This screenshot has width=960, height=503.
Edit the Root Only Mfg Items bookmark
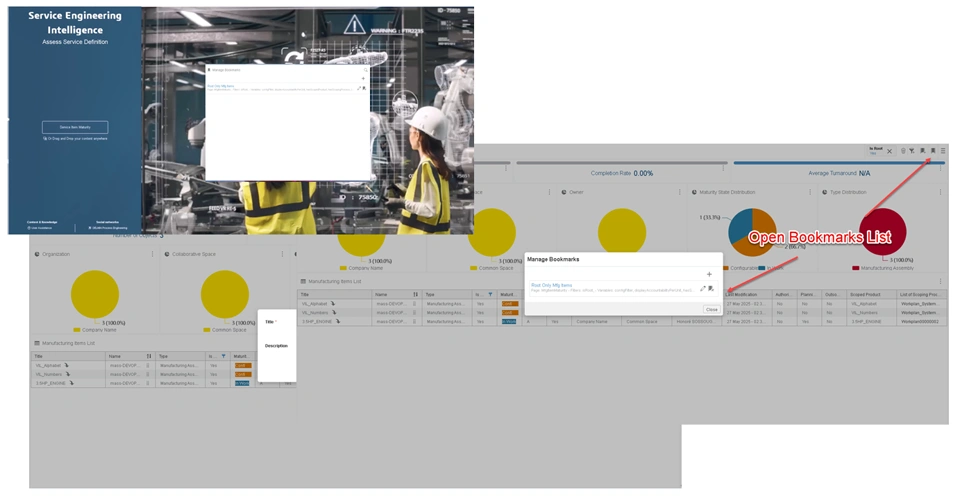(x=702, y=288)
